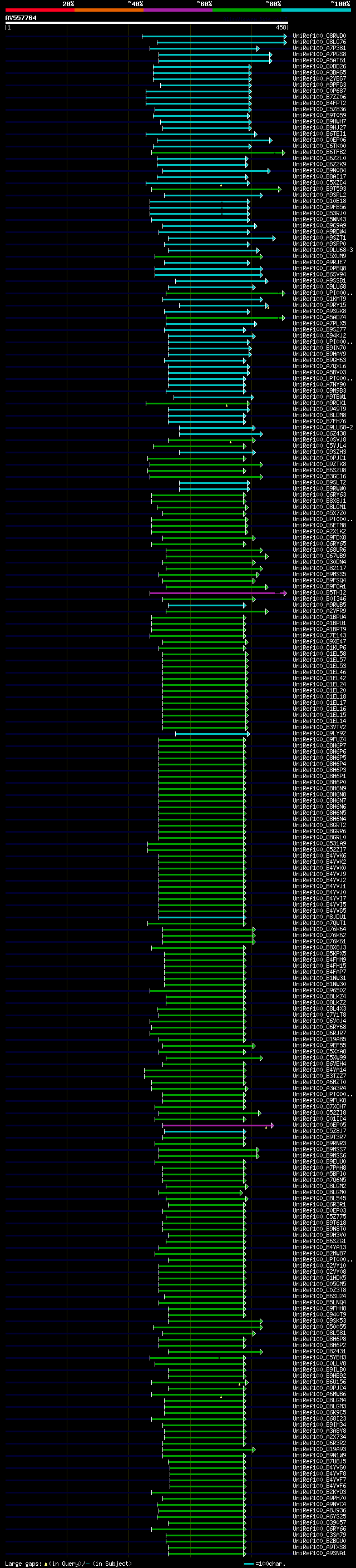
Task: Click hit label UniRef100_B6TEI1
Action: coord(319,135)
